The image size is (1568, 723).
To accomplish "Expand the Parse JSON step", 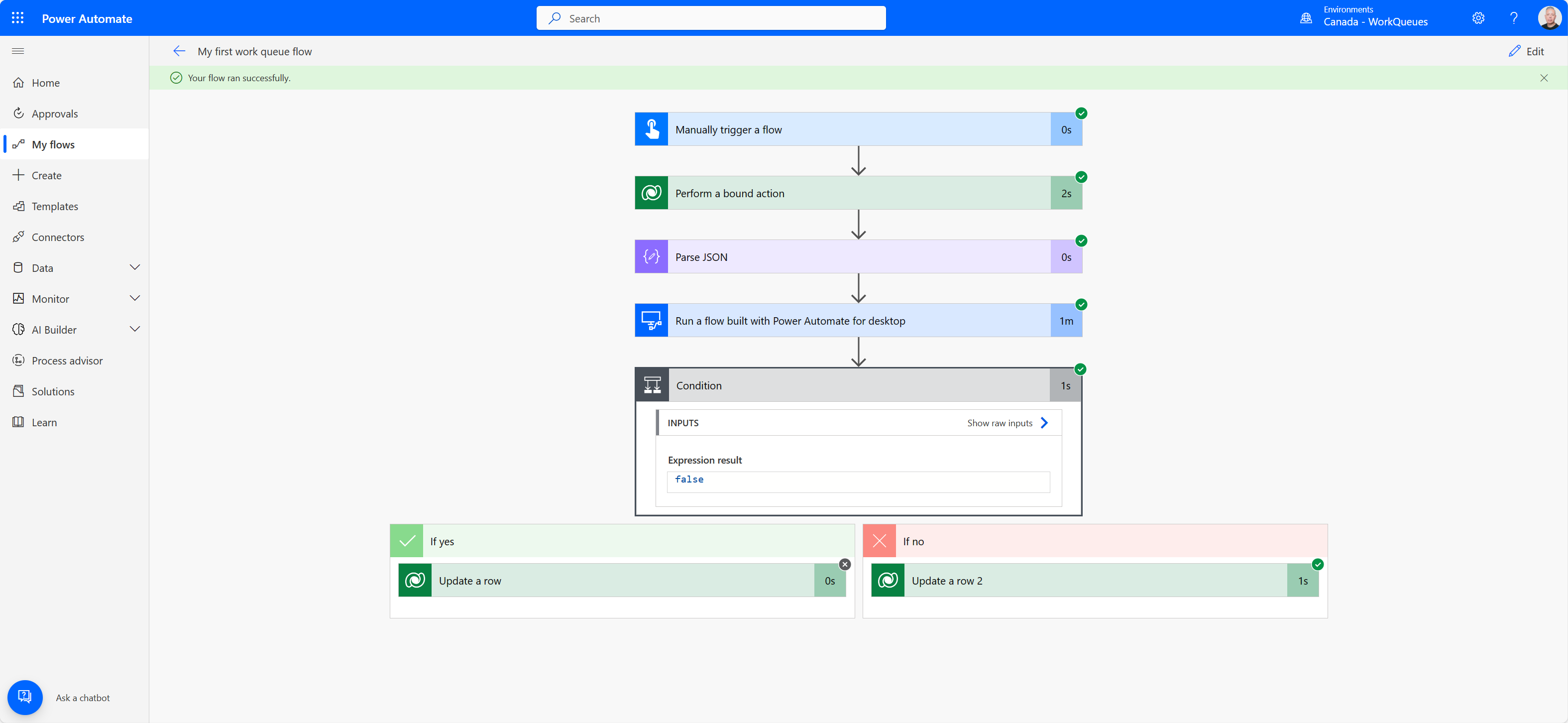I will [858, 256].
